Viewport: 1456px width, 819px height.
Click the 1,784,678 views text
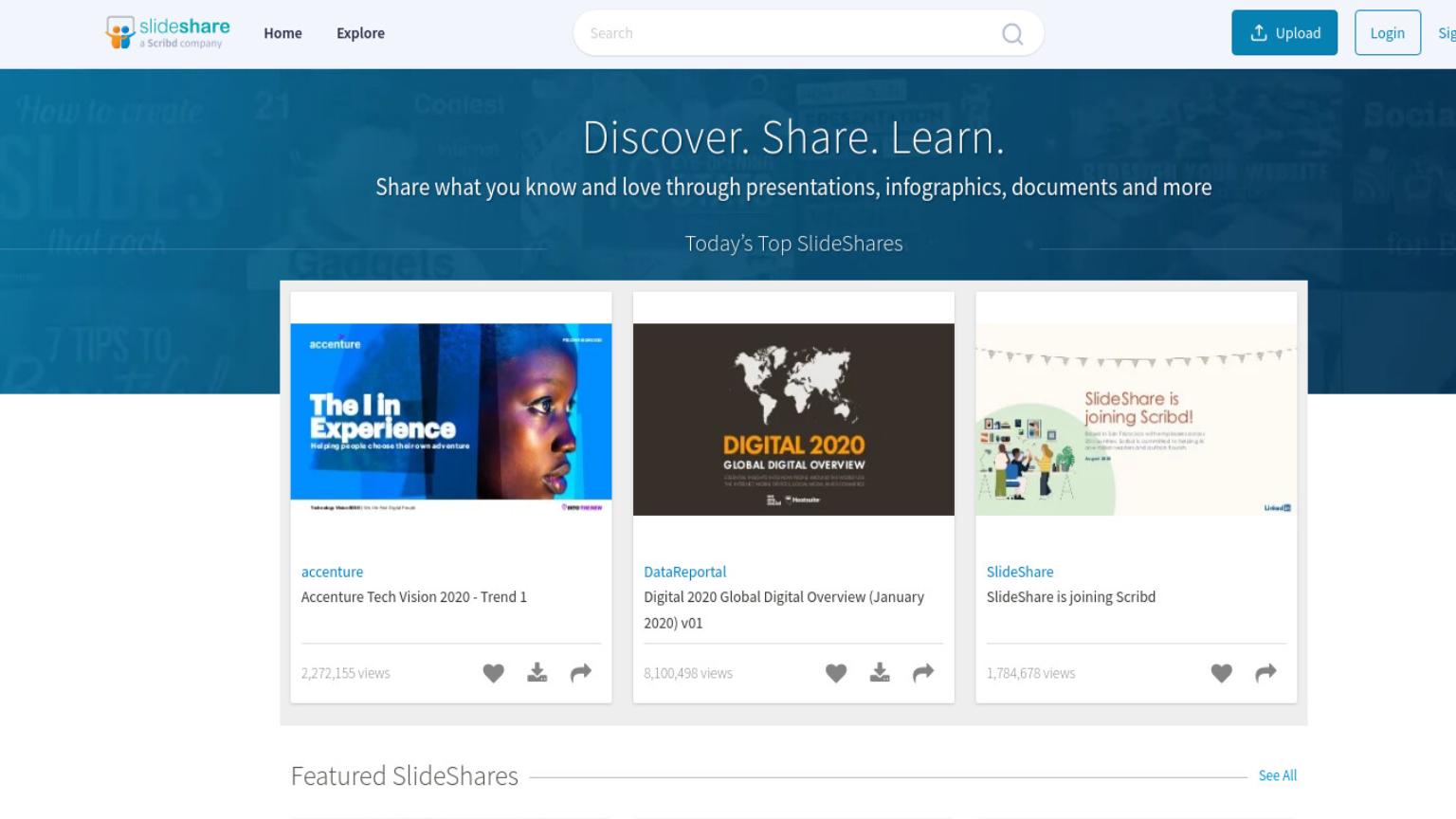1030,673
